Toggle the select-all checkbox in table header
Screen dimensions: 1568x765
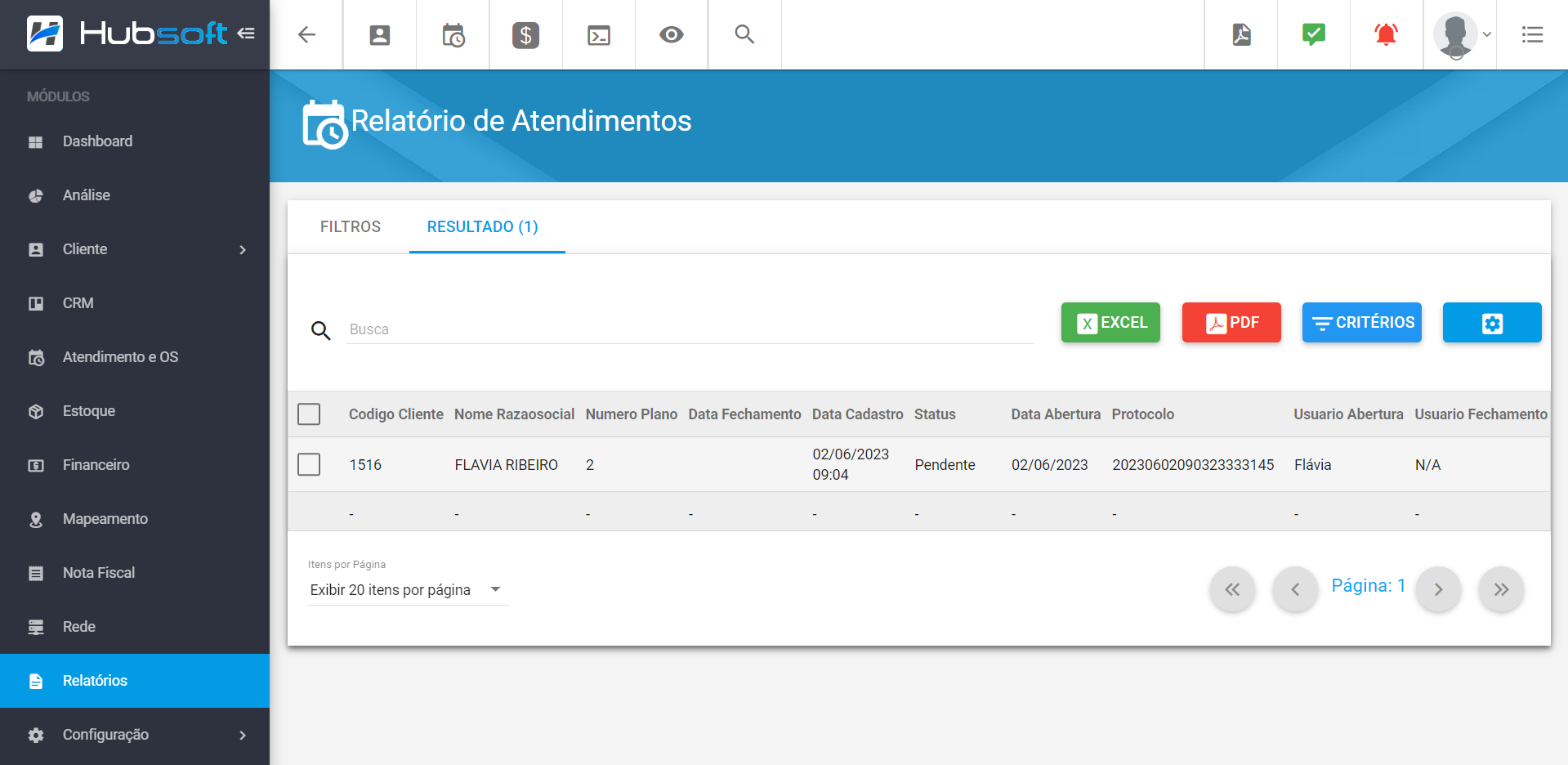point(309,414)
